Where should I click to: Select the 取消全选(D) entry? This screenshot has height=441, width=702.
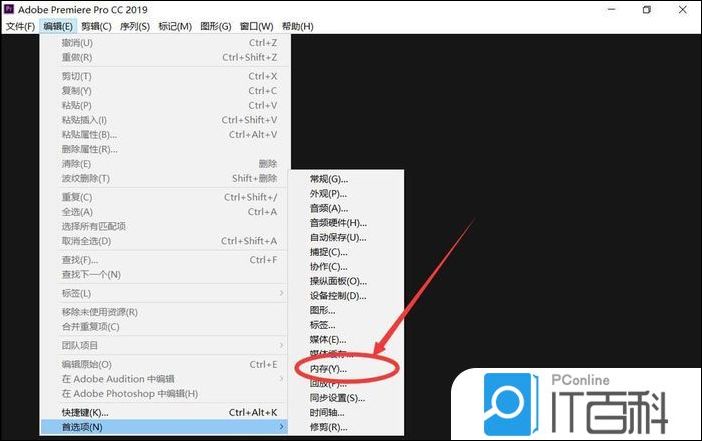point(164,241)
